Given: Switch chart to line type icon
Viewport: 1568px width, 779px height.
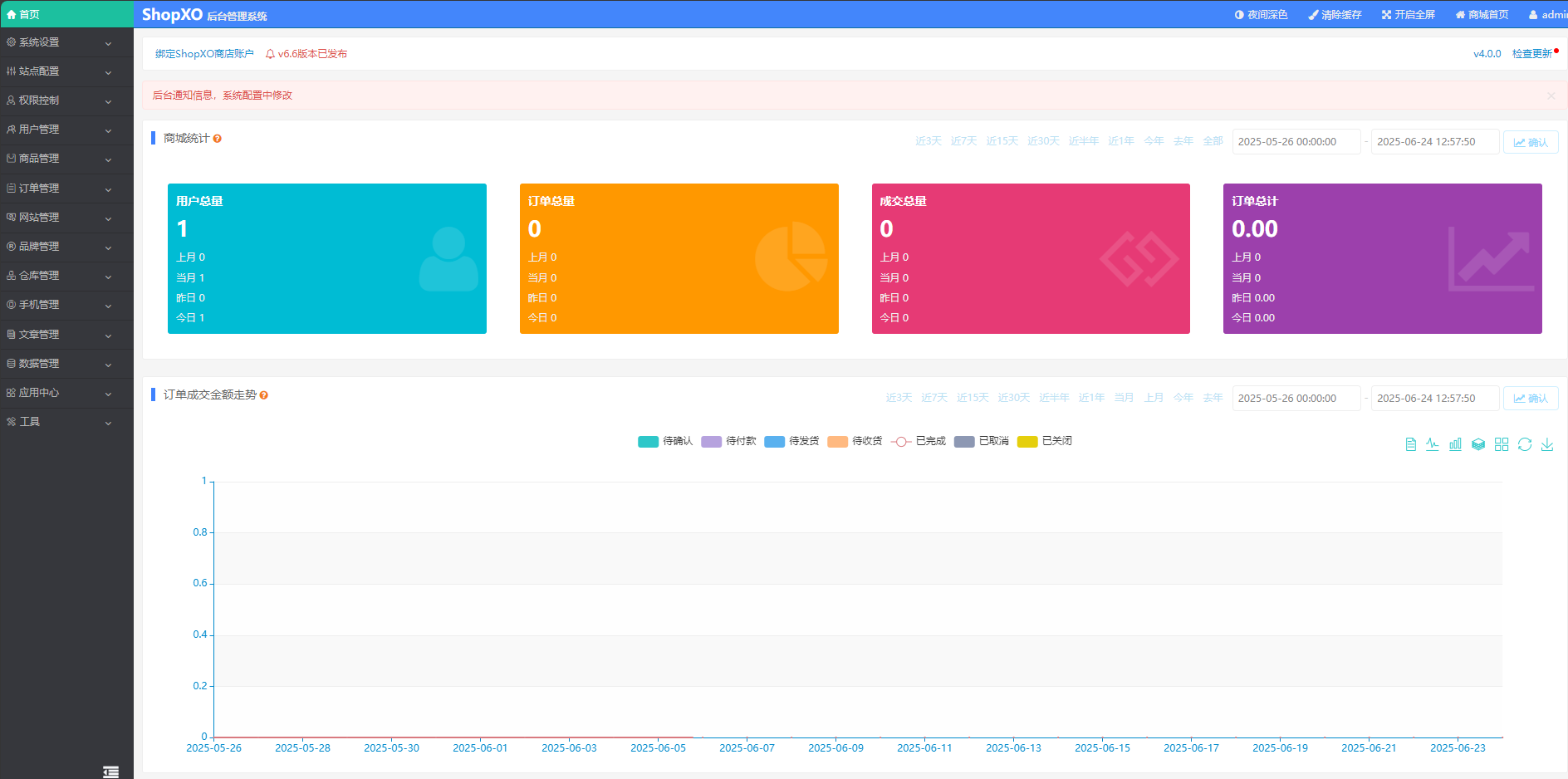Looking at the screenshot, I should coord(1433,444).
